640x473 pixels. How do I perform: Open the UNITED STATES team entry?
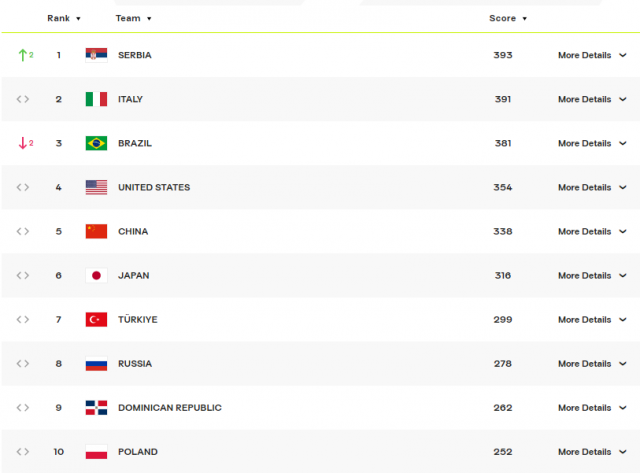click(154, 187)
